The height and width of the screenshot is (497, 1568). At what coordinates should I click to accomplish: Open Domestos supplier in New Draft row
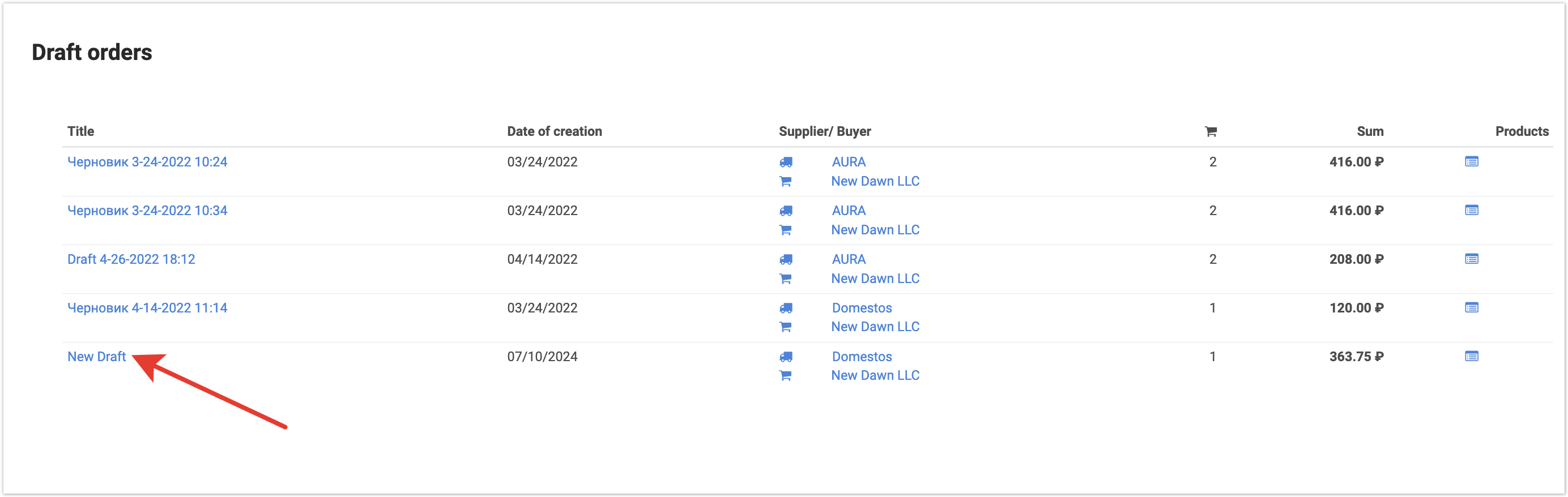click(x=861, y=357)
